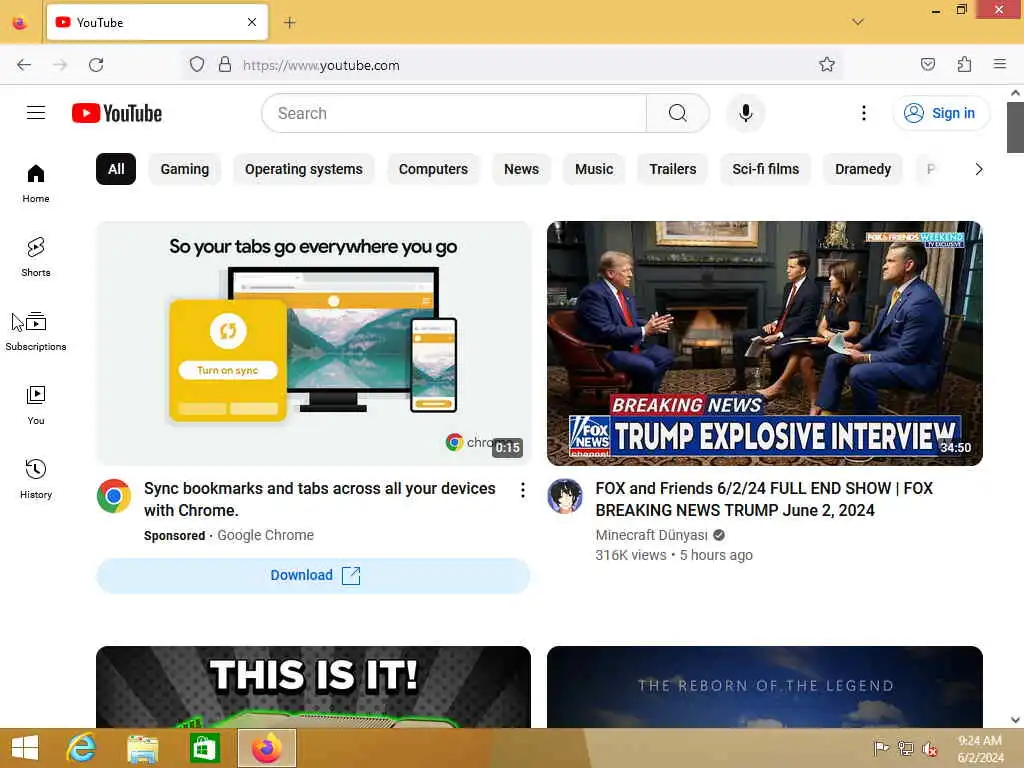List all tabs dropdown chevron
The width and height of the screenshot is (1024, 768).
tap(858, 22)
